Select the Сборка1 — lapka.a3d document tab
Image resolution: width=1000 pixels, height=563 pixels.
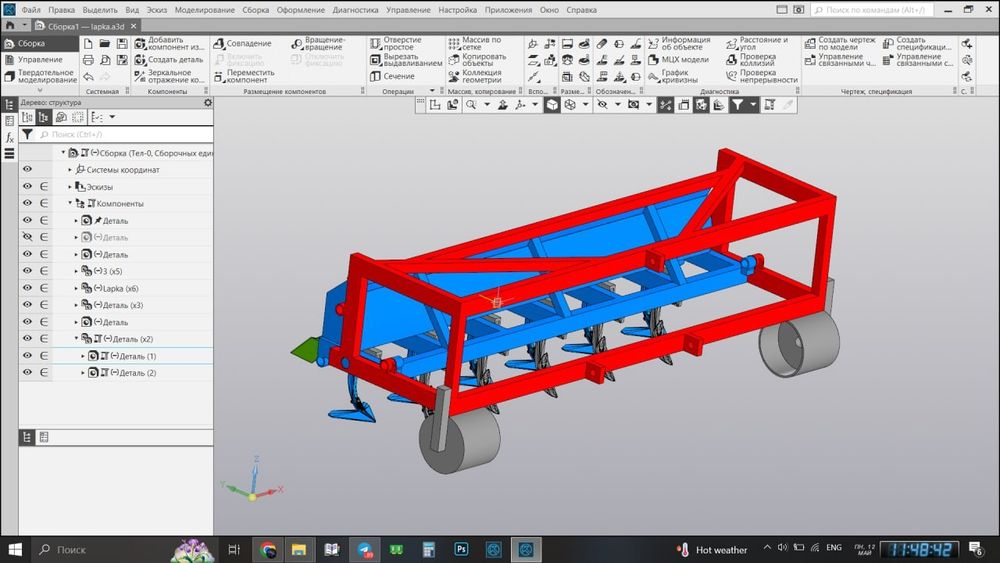tap(85, 26)
